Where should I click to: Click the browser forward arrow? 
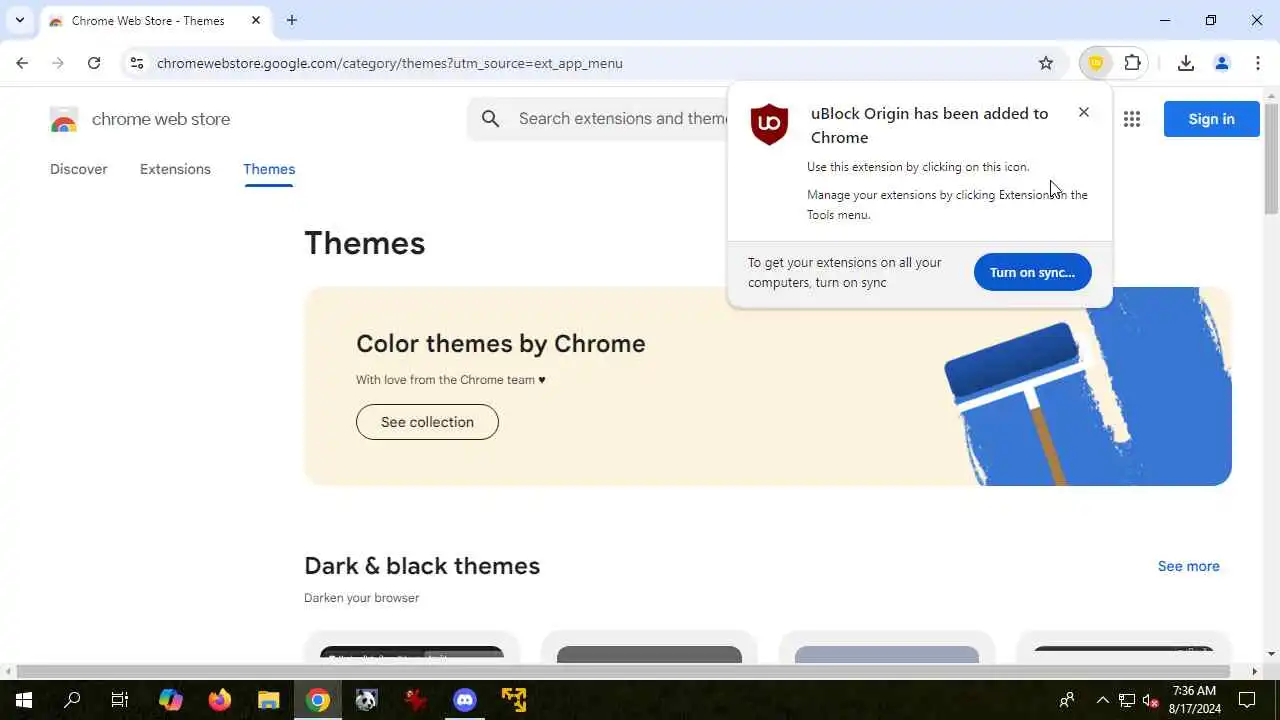coord(58,63)
